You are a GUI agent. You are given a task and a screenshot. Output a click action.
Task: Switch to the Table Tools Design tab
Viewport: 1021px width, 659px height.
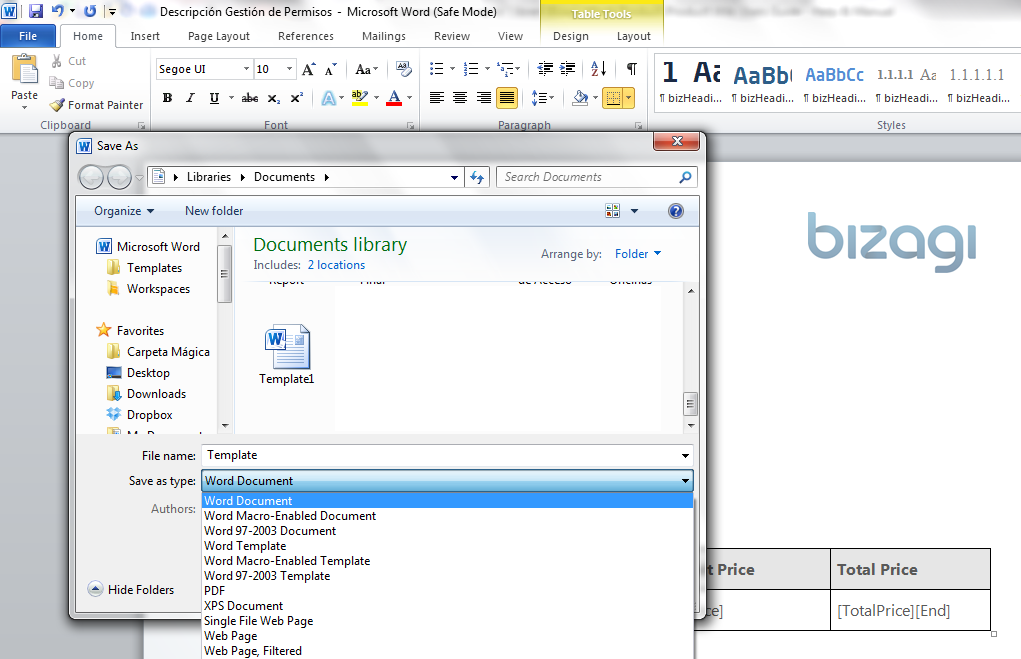point(570,36)
